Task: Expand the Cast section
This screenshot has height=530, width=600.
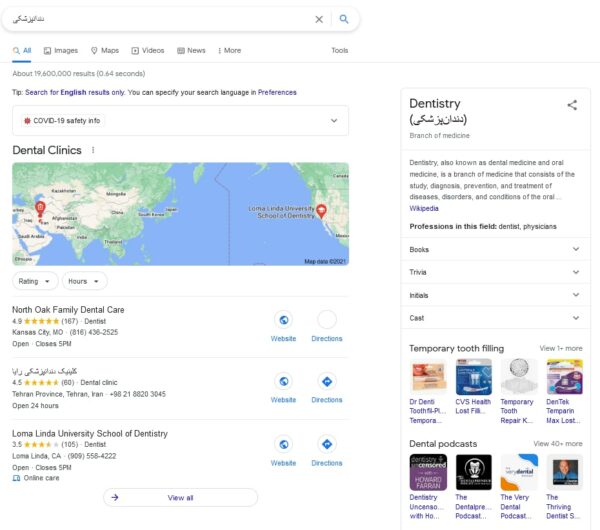Action: point(496,318)
